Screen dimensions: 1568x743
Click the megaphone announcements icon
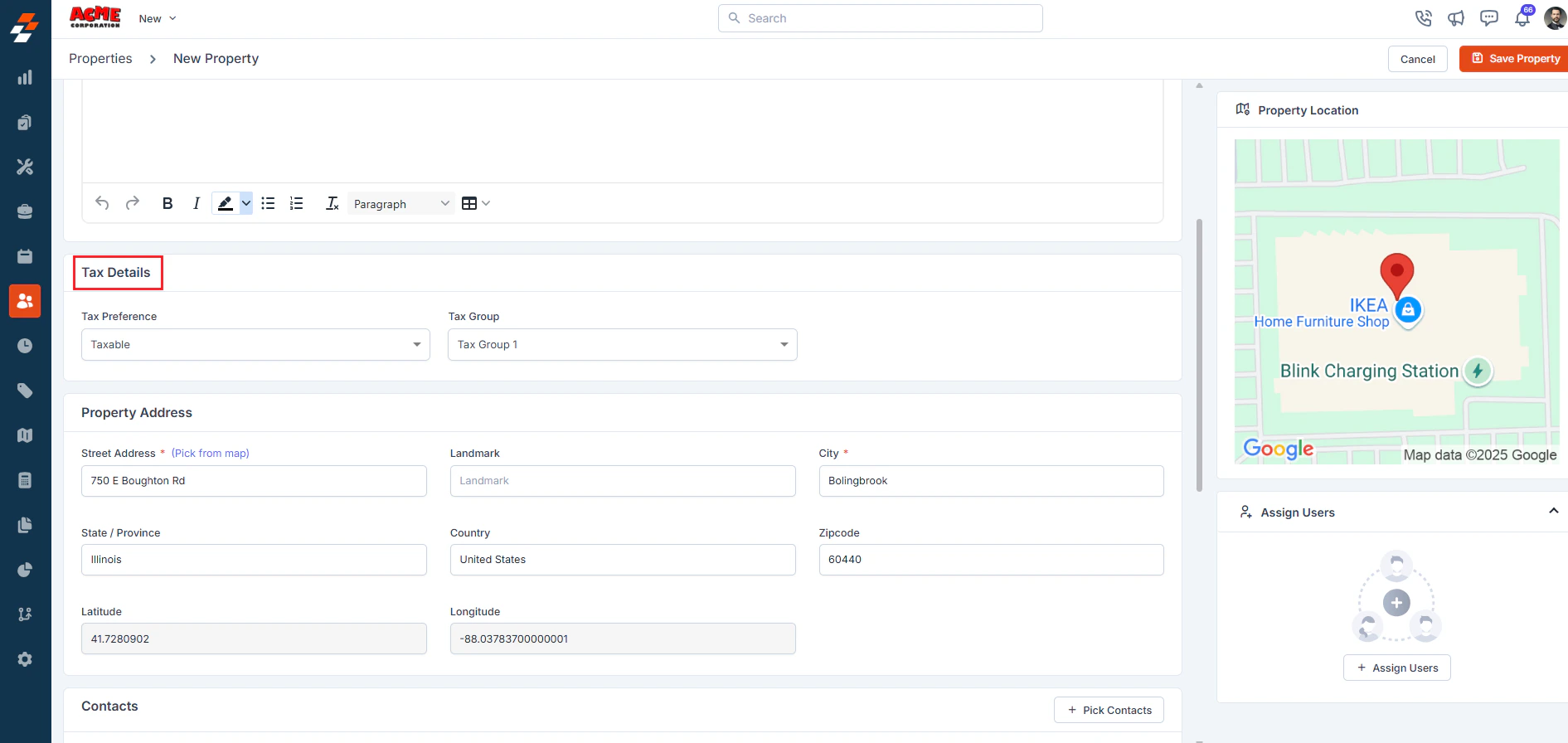(x=1456, y=18)
